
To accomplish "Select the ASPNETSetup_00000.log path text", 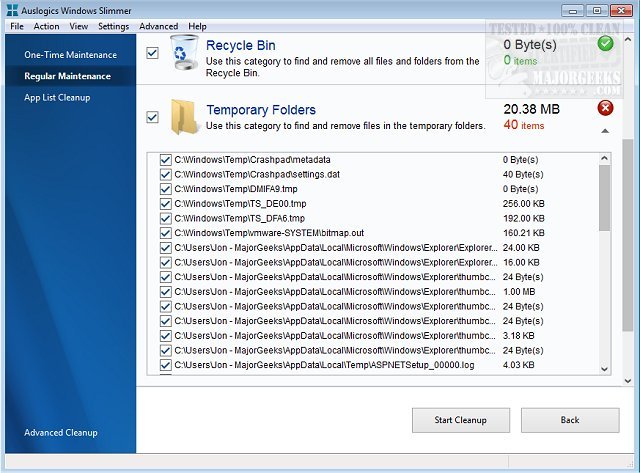I will (x=324, y=365).
